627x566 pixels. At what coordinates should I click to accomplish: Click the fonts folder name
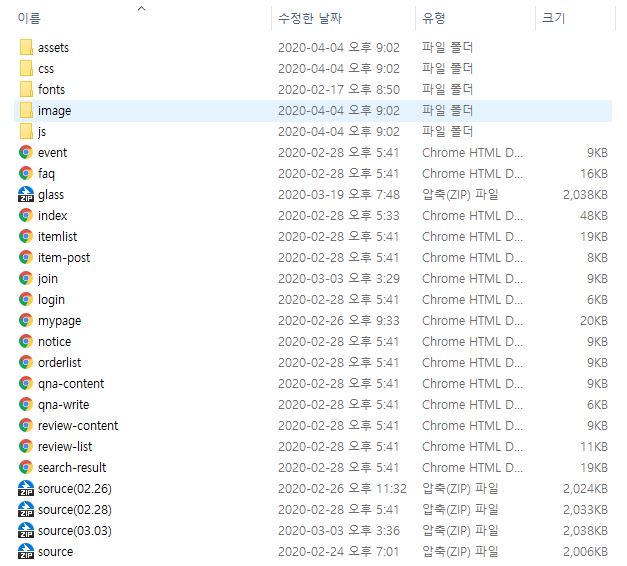51,89
